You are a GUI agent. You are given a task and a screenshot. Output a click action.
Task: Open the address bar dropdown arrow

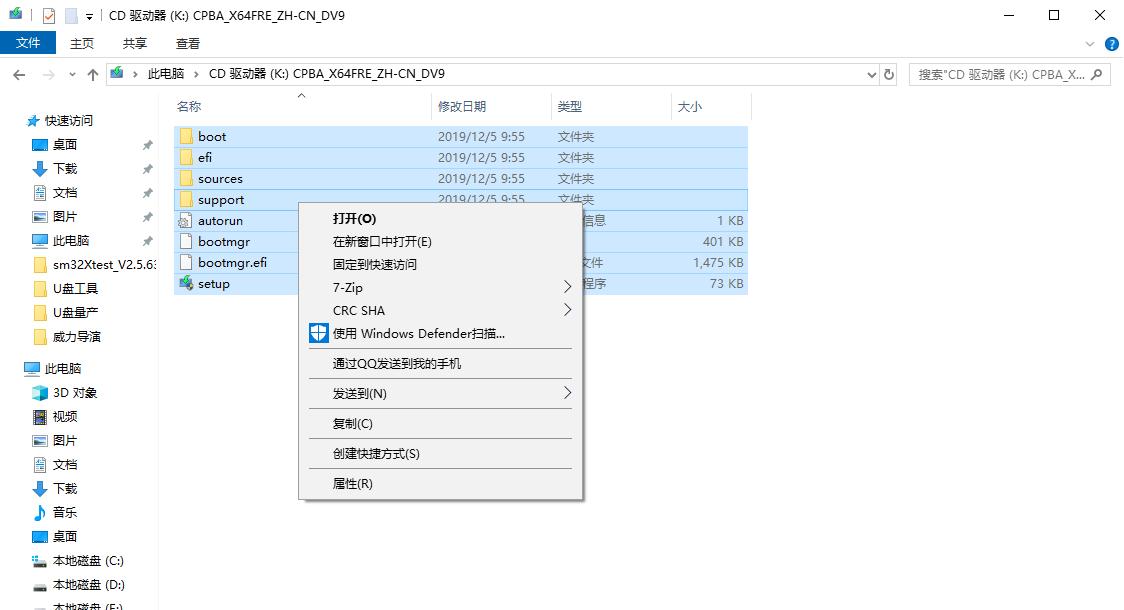click(869, 73)
